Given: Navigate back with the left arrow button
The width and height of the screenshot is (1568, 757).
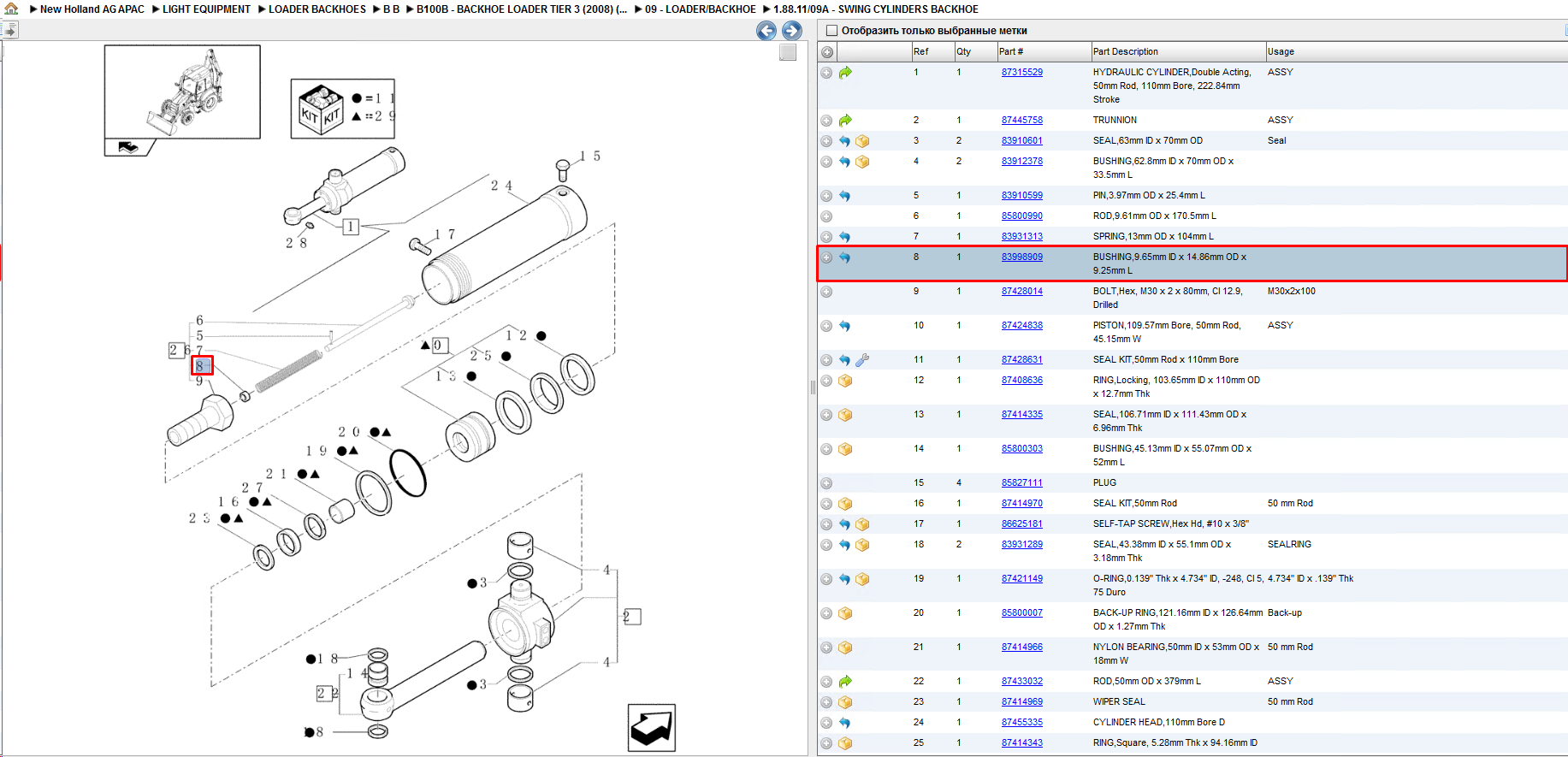Looking at the screenshot, I should tap(766, 31).
